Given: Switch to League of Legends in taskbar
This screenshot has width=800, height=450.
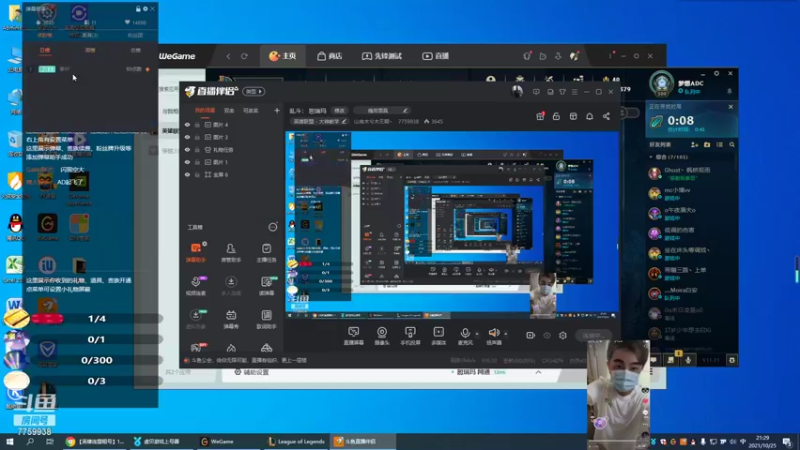Looking at the screenshot, I should pos(296,442).
